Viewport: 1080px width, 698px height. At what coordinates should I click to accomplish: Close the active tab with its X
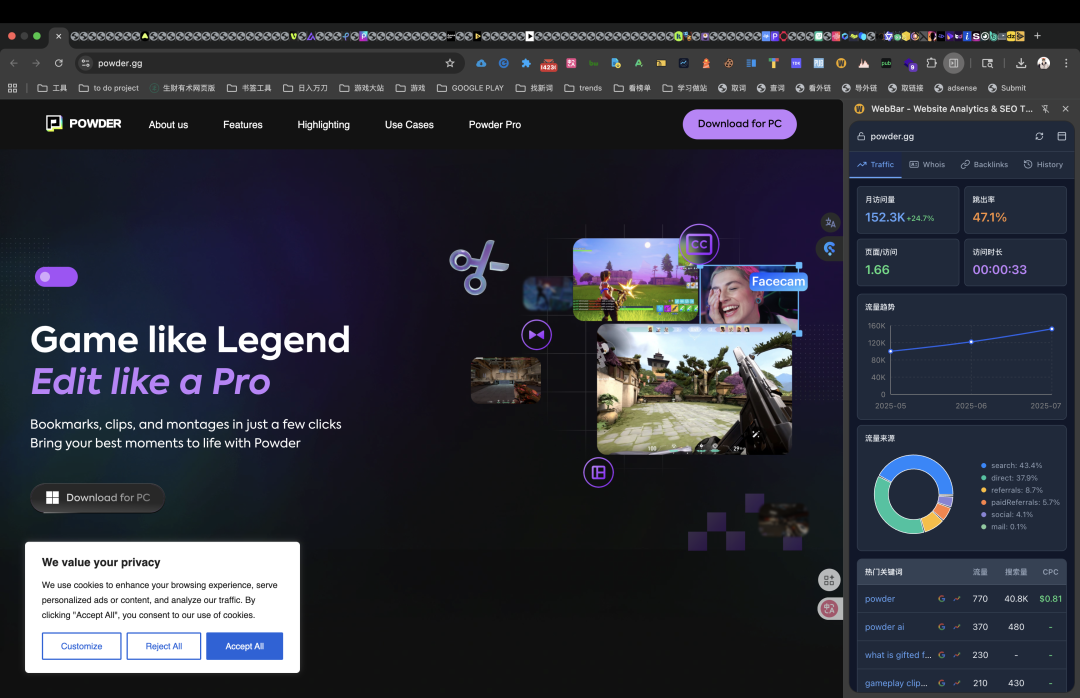click(x=59, y=36)
